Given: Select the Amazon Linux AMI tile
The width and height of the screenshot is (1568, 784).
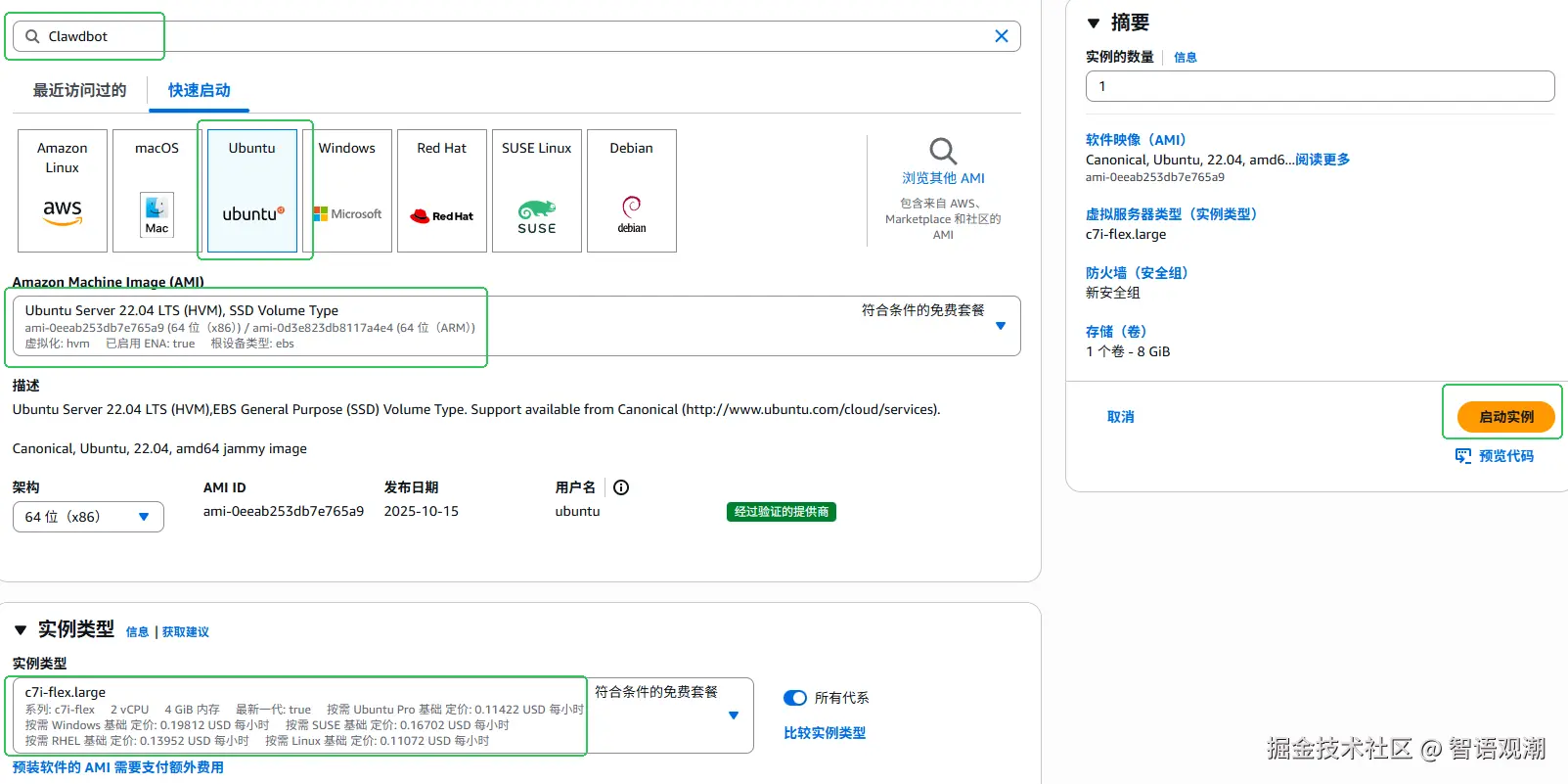Looking at the screenshot, I should 63,191.
